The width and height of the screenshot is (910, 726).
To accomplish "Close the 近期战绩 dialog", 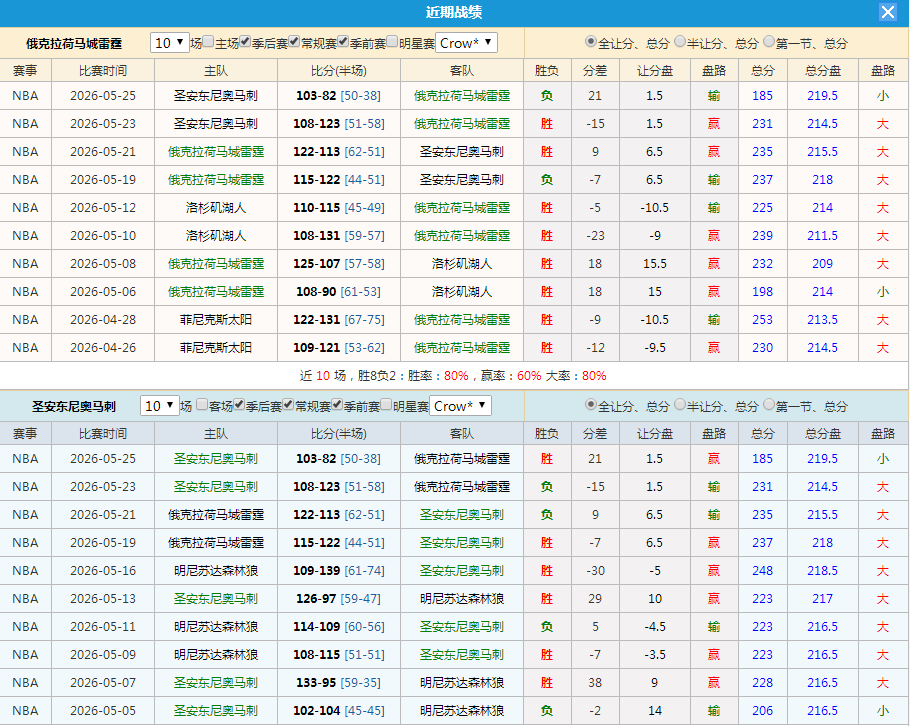I will [887, 12].
